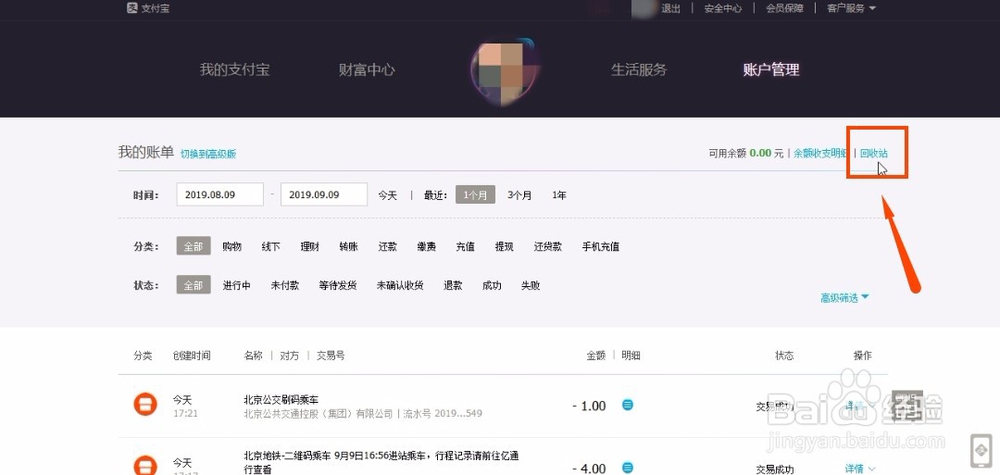Image resolution: width=1000 pixels, height=475 pixels.
Task: Select 全部 in the 状态 row
Action: [x=193, y=285]
